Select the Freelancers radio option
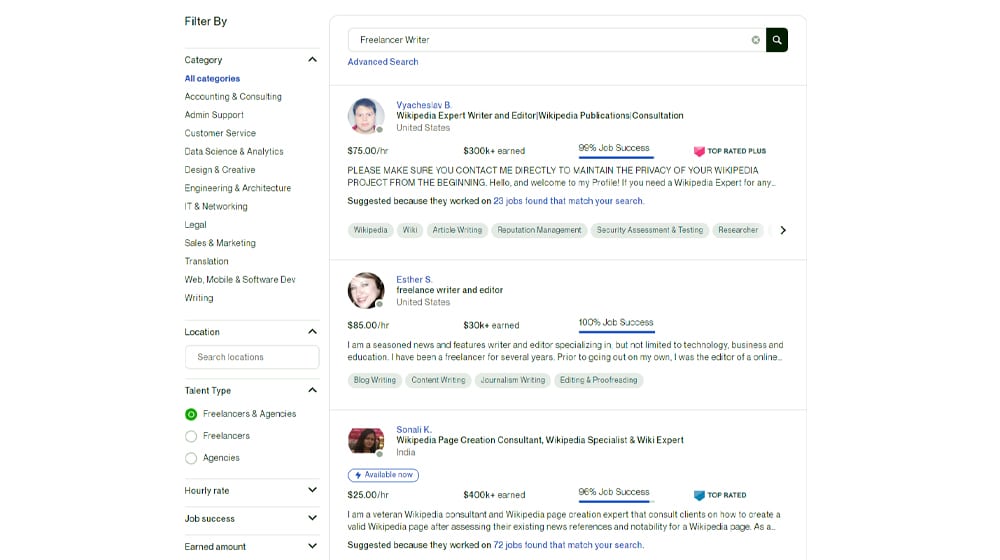Image resolution: width=1000 pixels, height=560 pixels. (x=191, y=436)
